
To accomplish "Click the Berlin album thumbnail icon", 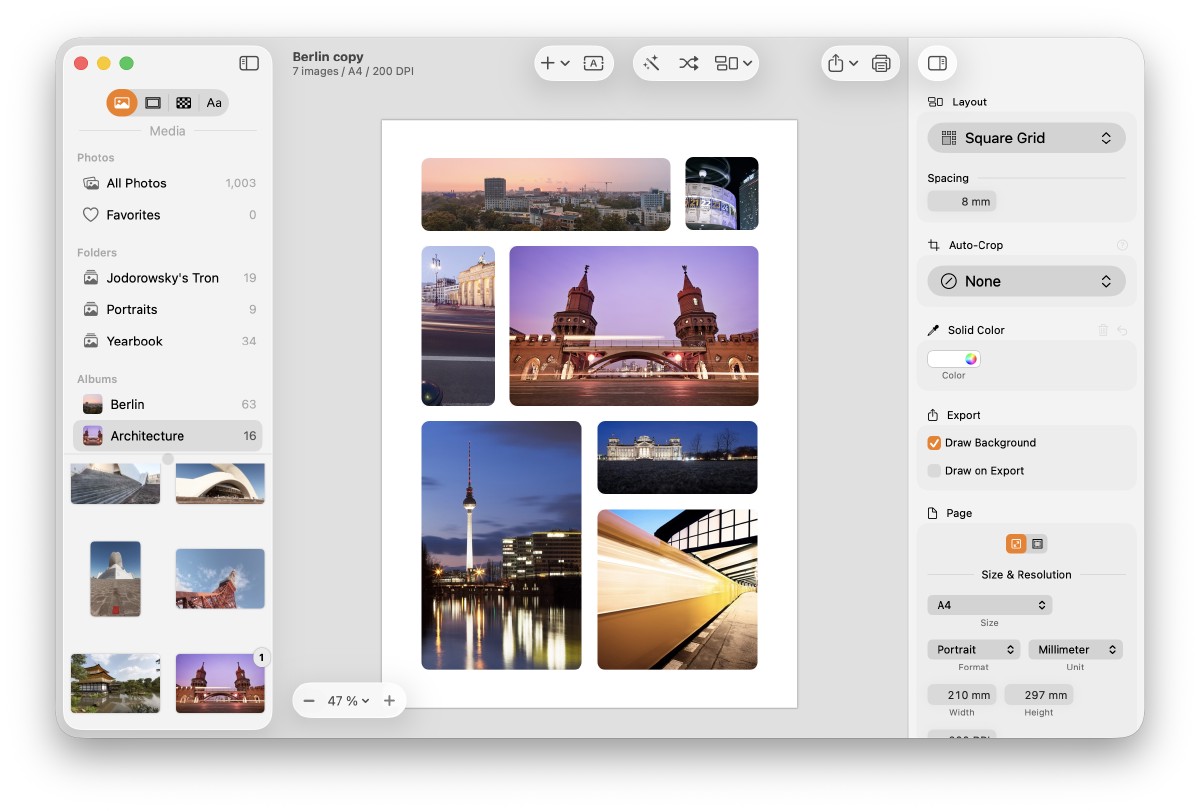I will click(x=92, y=404).
